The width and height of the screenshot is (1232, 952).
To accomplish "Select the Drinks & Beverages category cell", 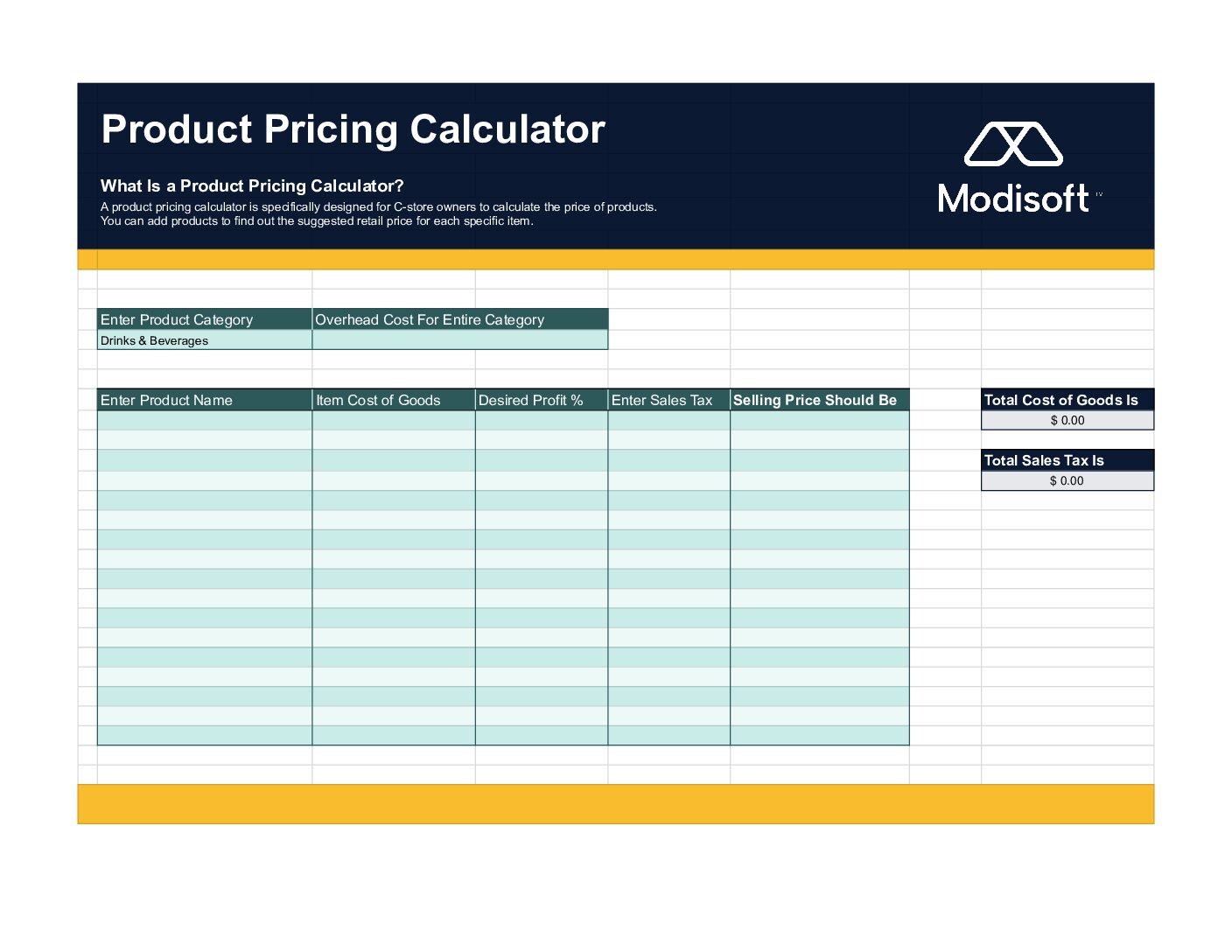I will coord(205,340).
